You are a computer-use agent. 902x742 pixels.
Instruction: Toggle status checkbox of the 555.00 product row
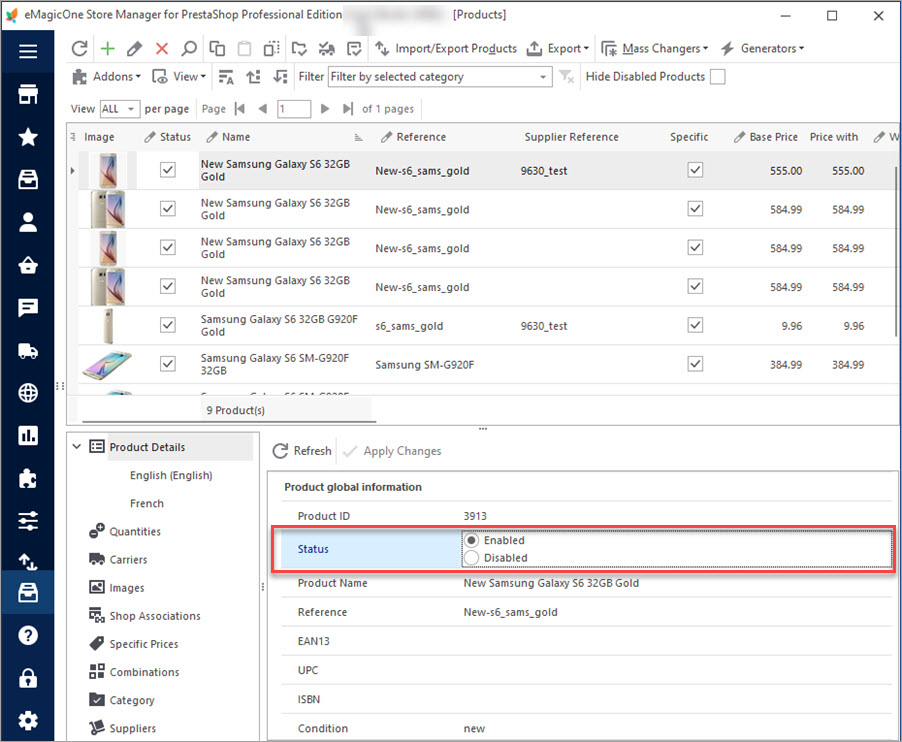[167, 170]
